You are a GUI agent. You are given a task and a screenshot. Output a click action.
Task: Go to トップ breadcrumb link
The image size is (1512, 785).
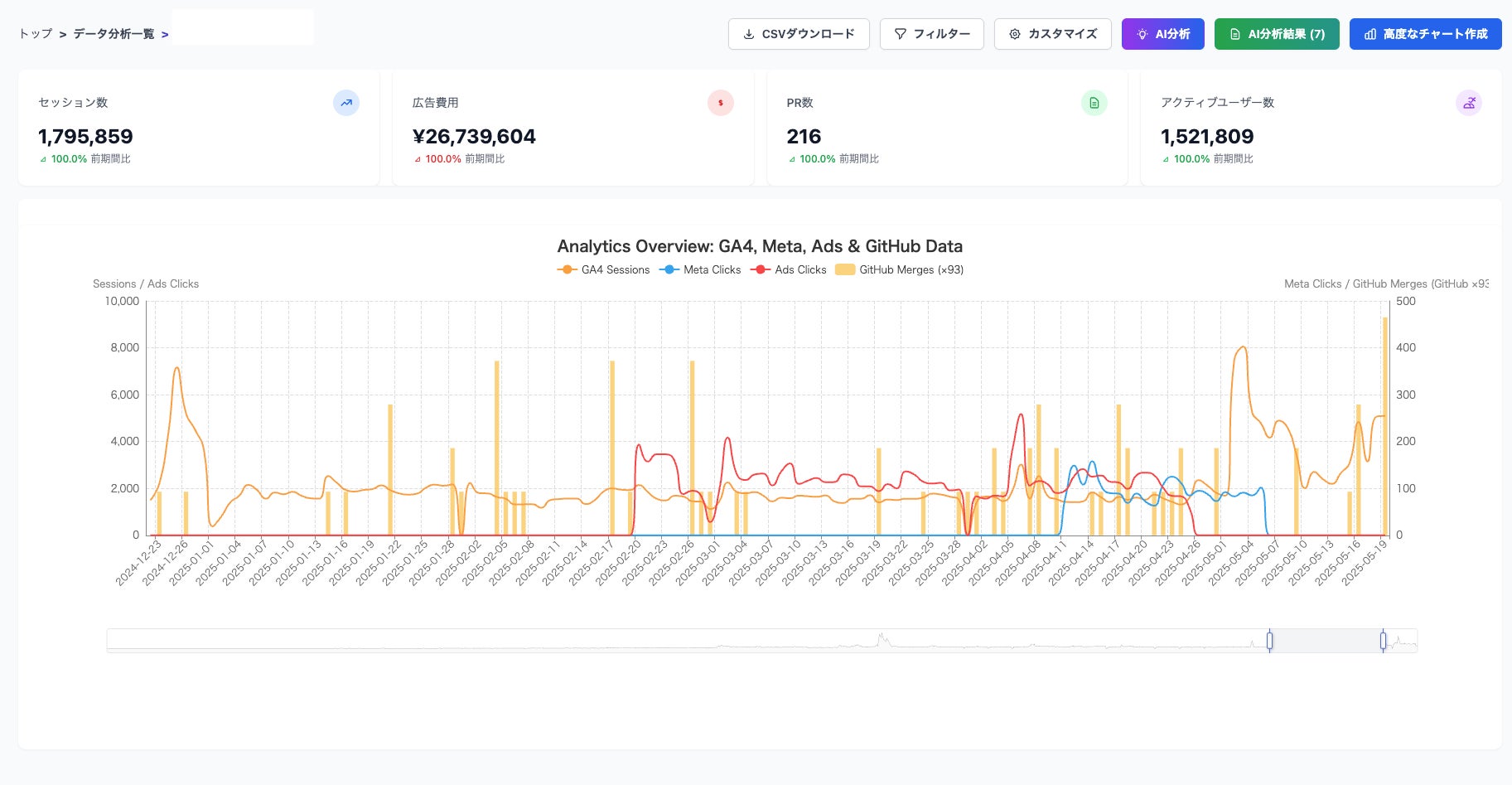[x=36, y=34]
